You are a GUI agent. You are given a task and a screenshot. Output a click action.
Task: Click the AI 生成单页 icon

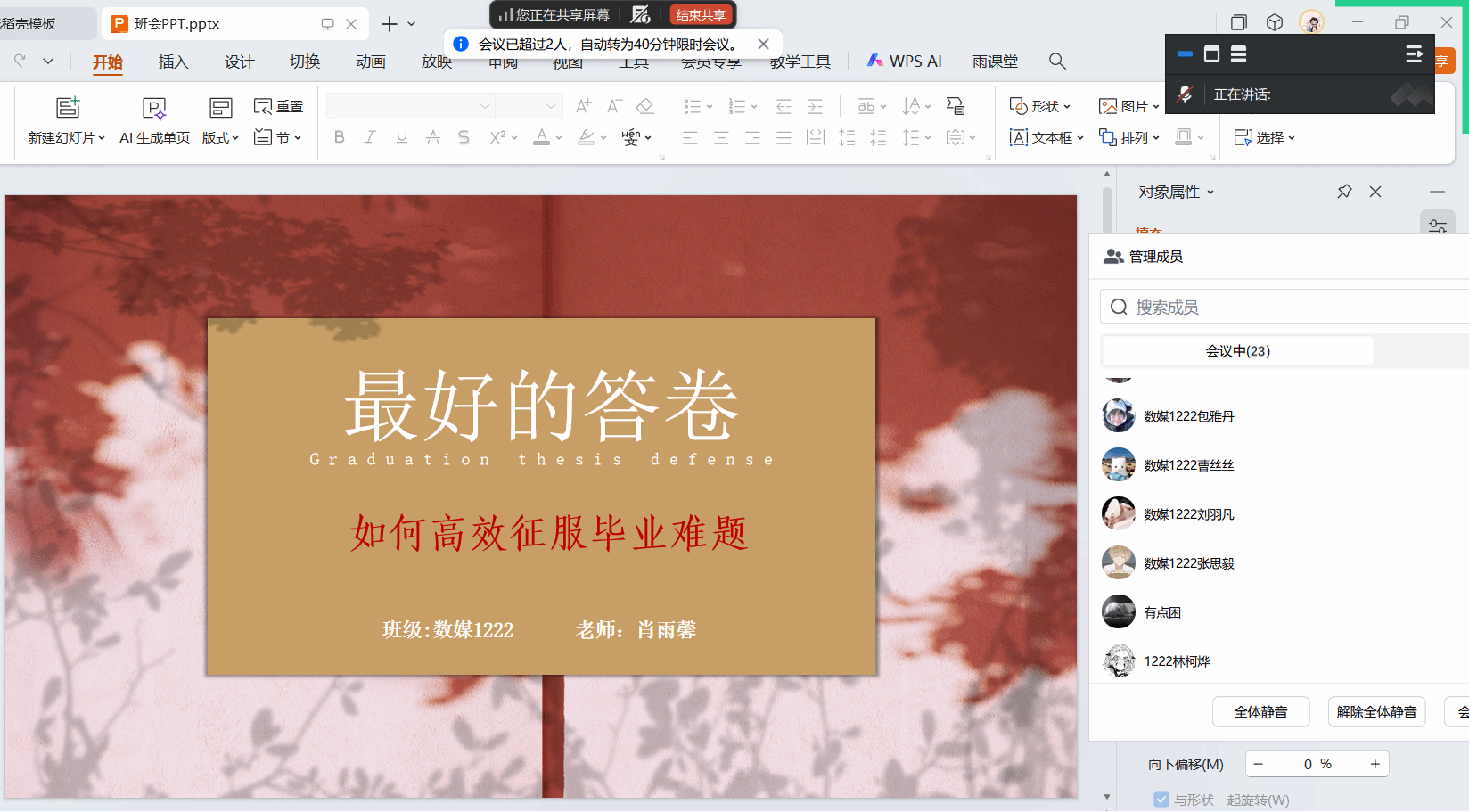(154, 109)
